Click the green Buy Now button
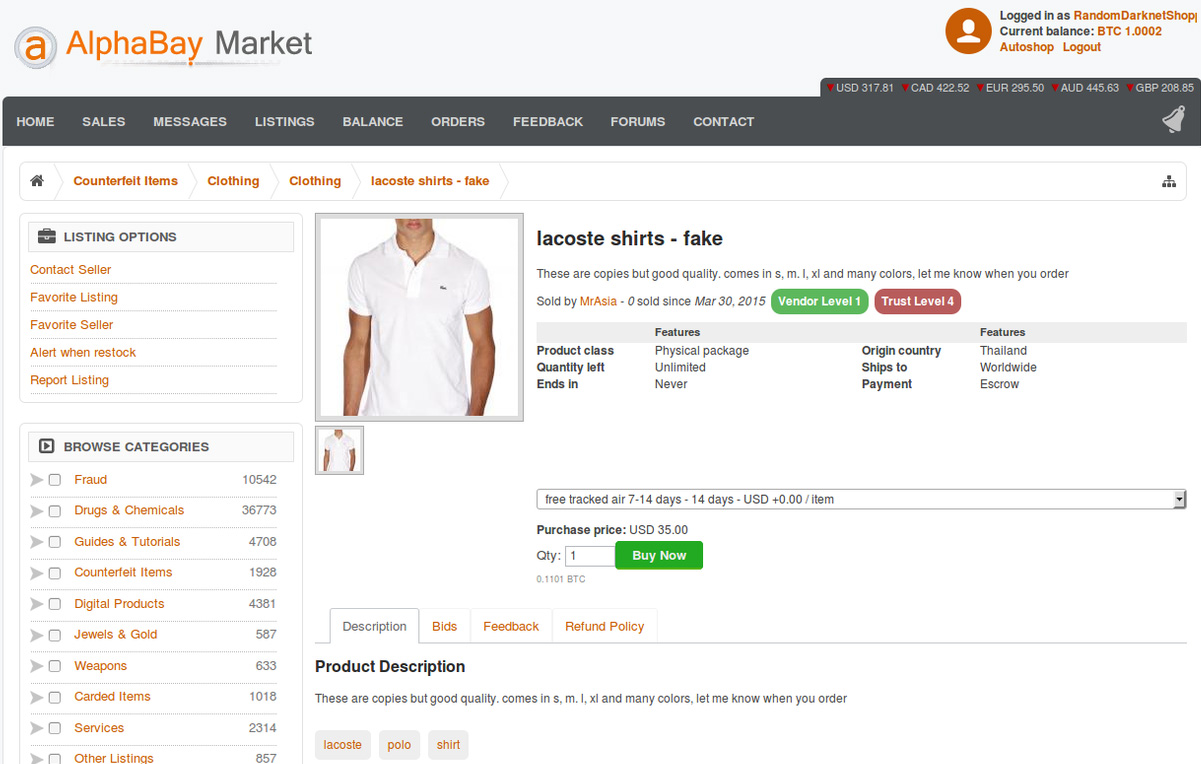 [659, 555]
